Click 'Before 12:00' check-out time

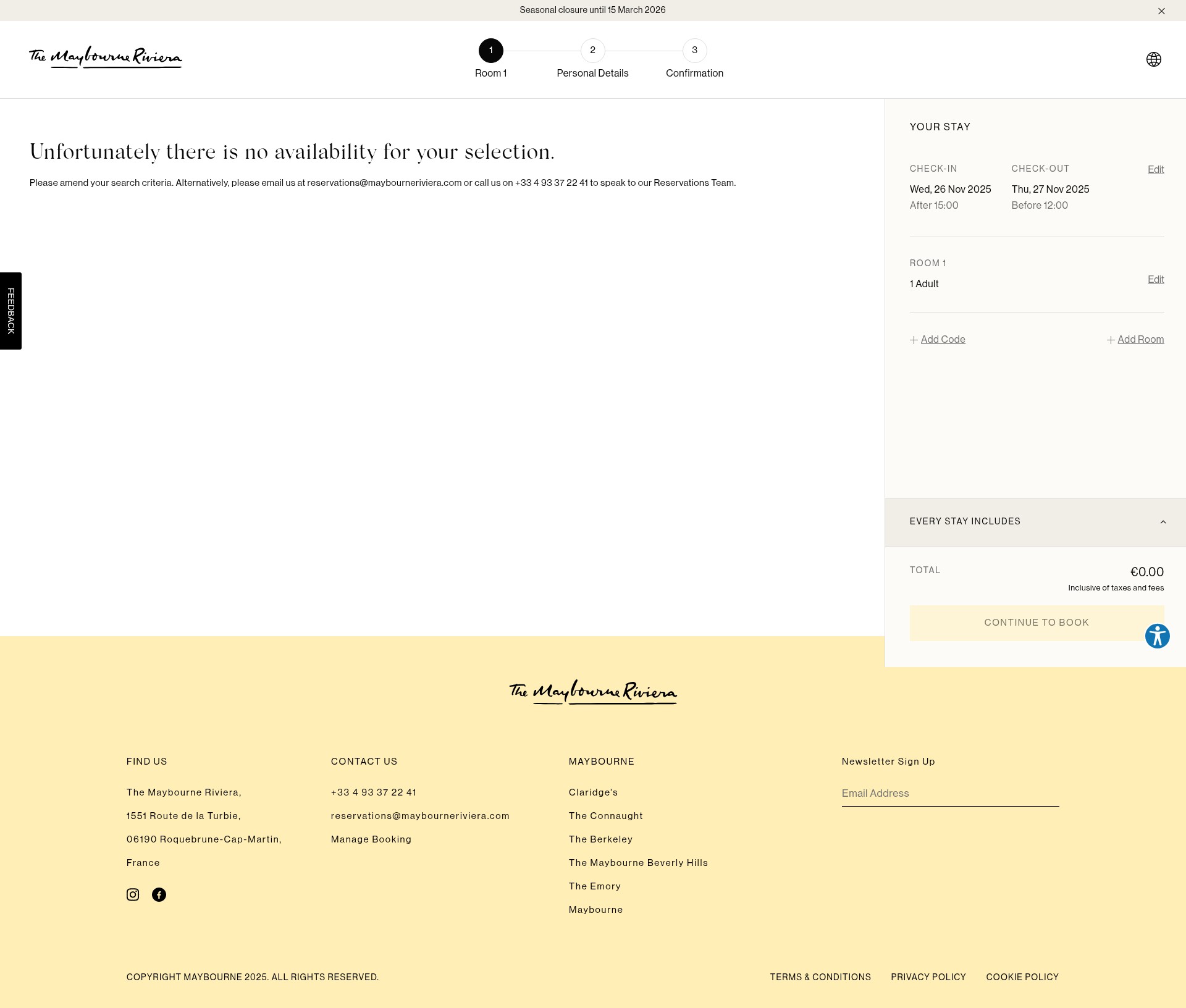click(1040, 206)
